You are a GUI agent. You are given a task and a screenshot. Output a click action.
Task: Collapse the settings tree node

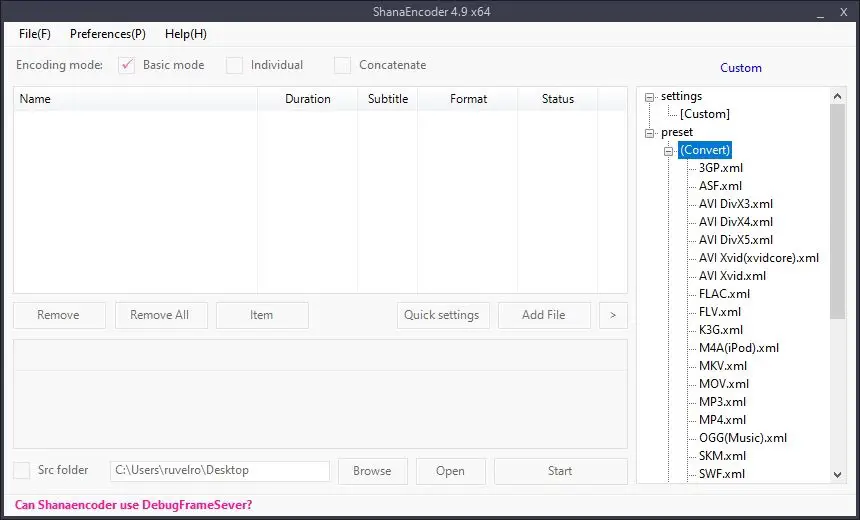coord(649,97)
